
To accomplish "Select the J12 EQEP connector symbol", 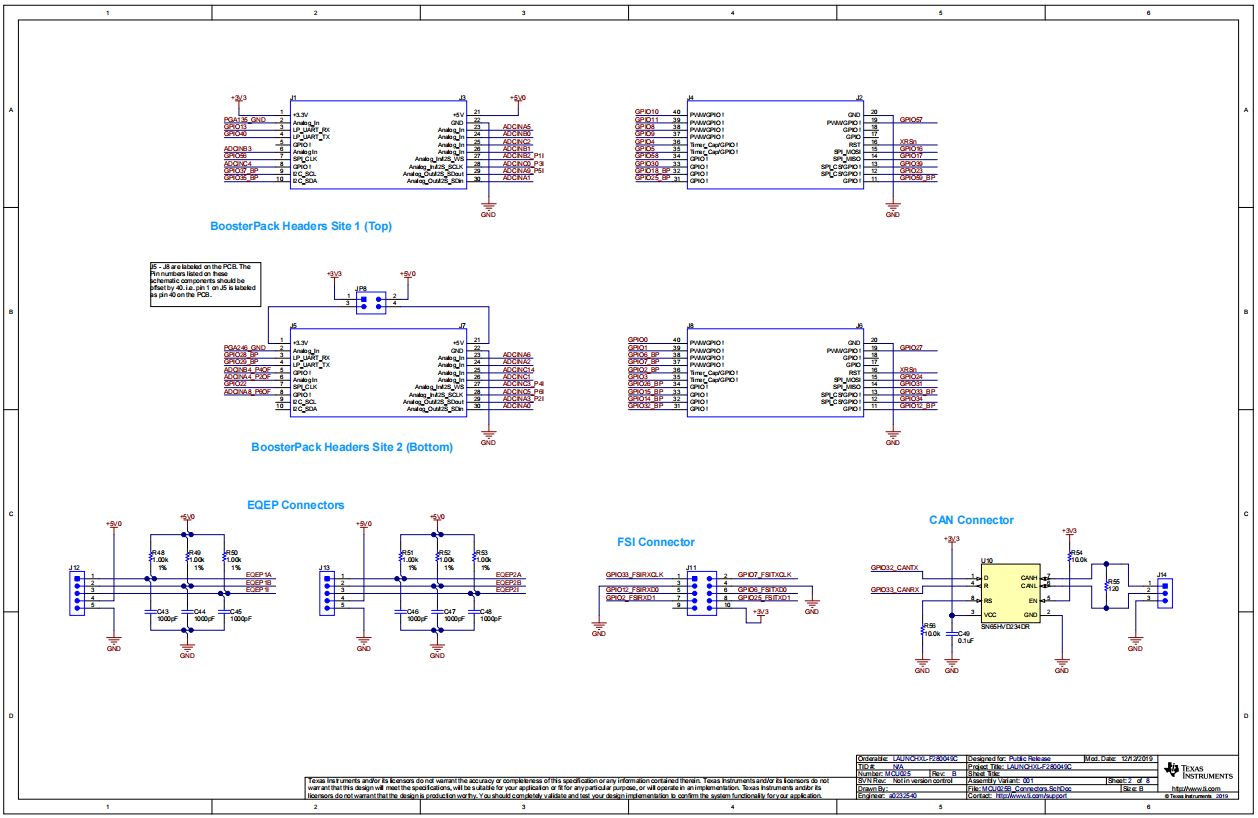I will coord(76,591).
